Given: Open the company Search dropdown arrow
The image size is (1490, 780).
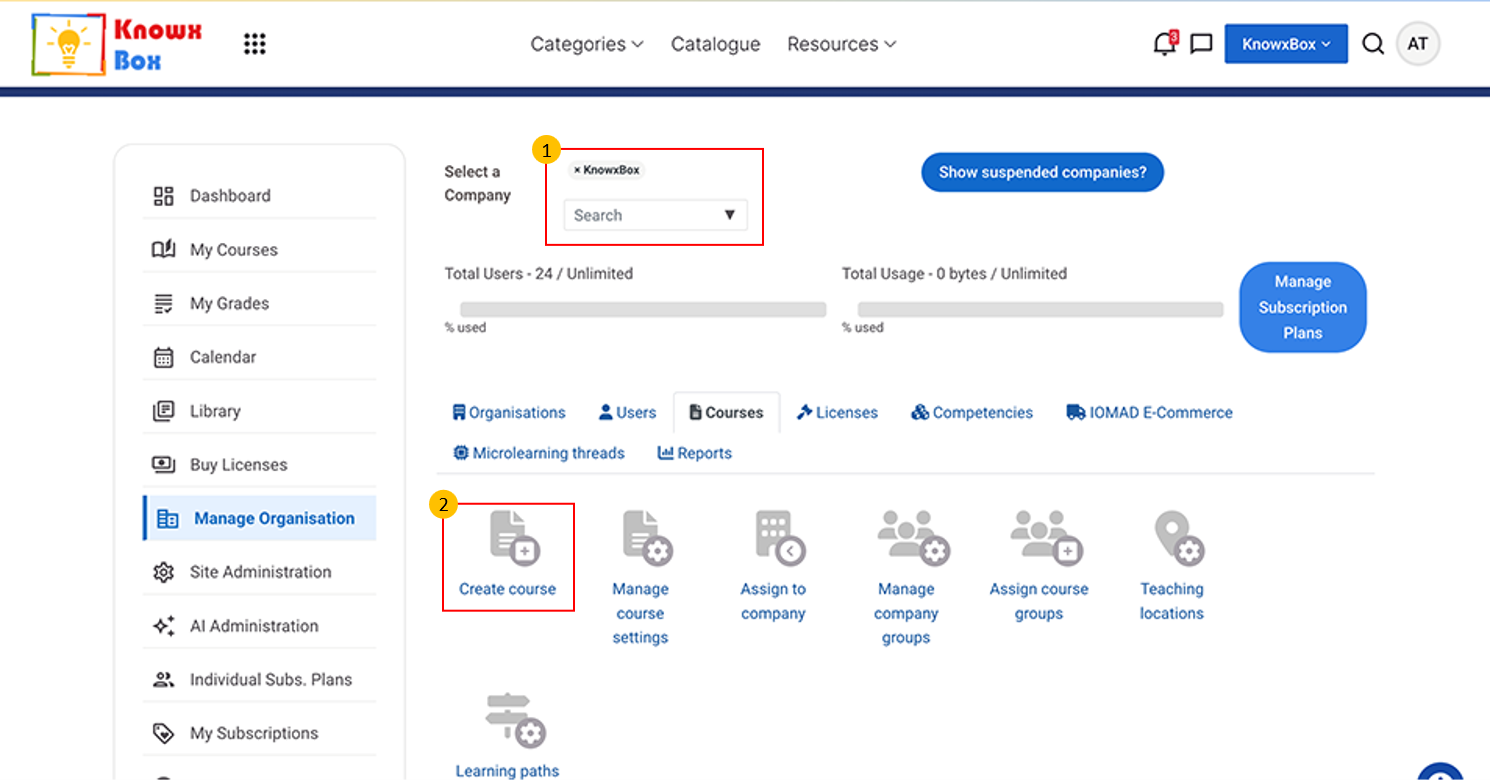Looking at the screenshot, I should [729, 215].
